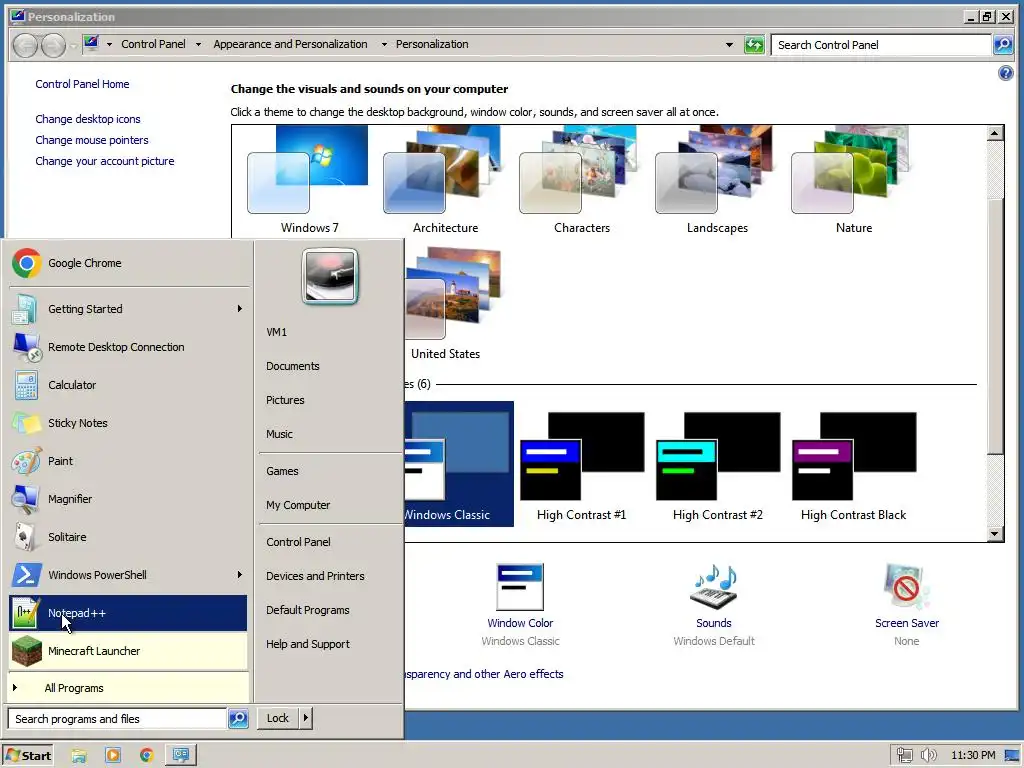Click Chrome icon in taskbar
Image resolution: width=1024 pixels, height=768 pixels.
click(147, 756)
